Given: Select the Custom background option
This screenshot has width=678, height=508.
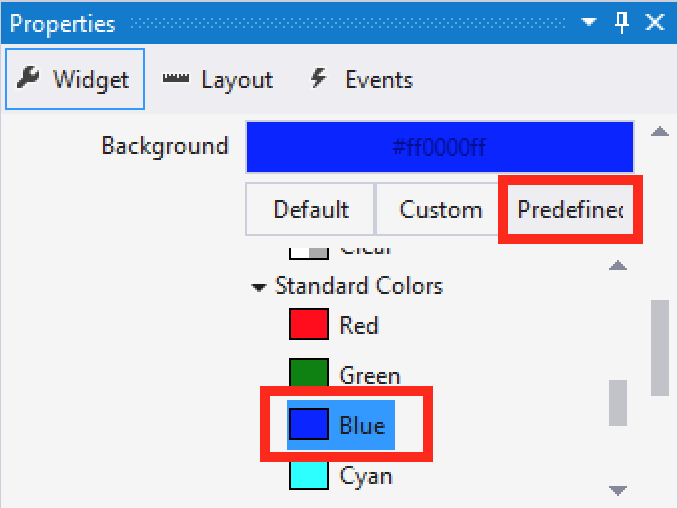Looking at the screenshot, I should pyautogui.click(x=440, y=209).
